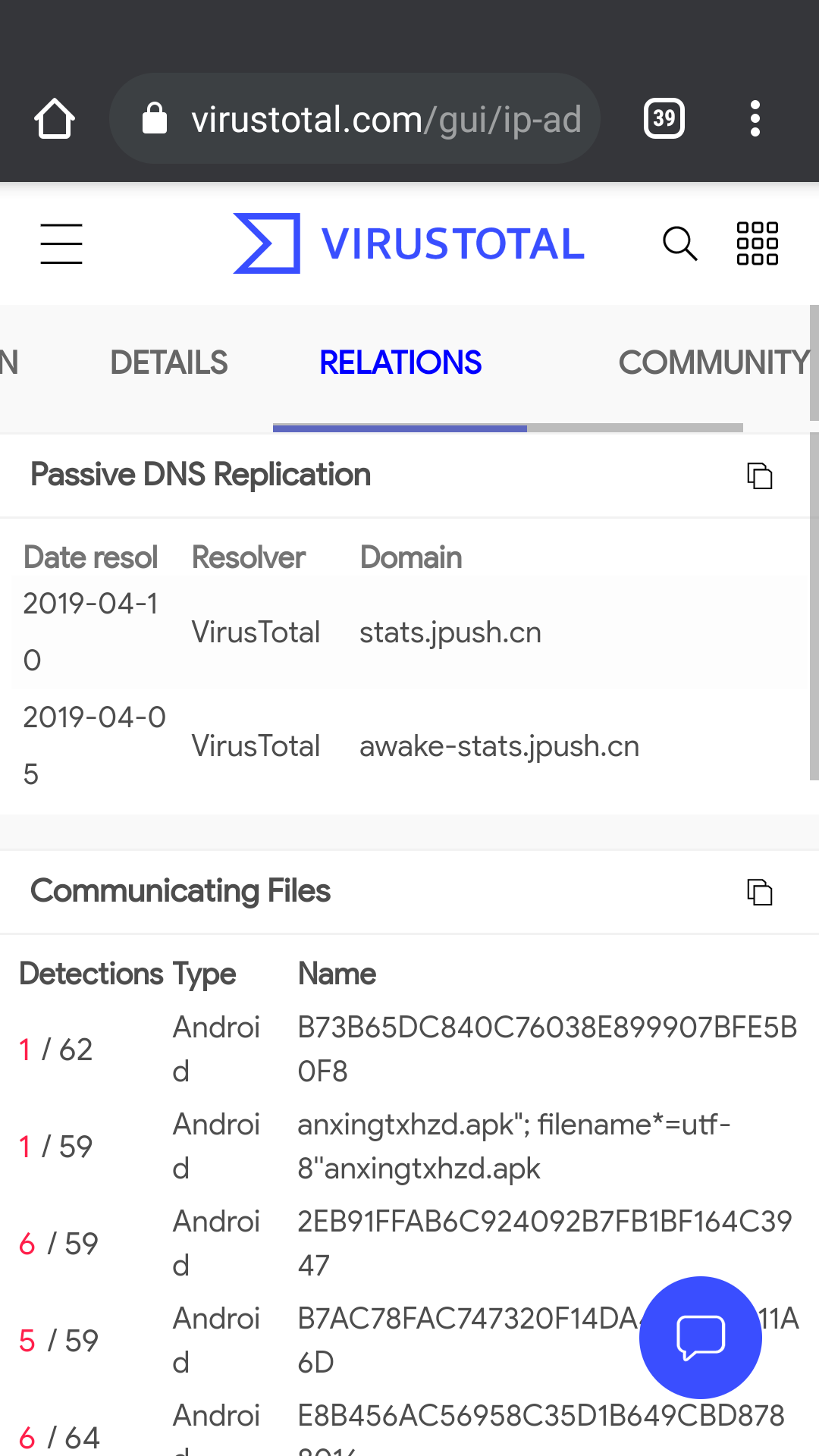Open the browser three-dot menu
This screenshot has height=1456, width=819.
pyautogui.click(x=755, y=118)
